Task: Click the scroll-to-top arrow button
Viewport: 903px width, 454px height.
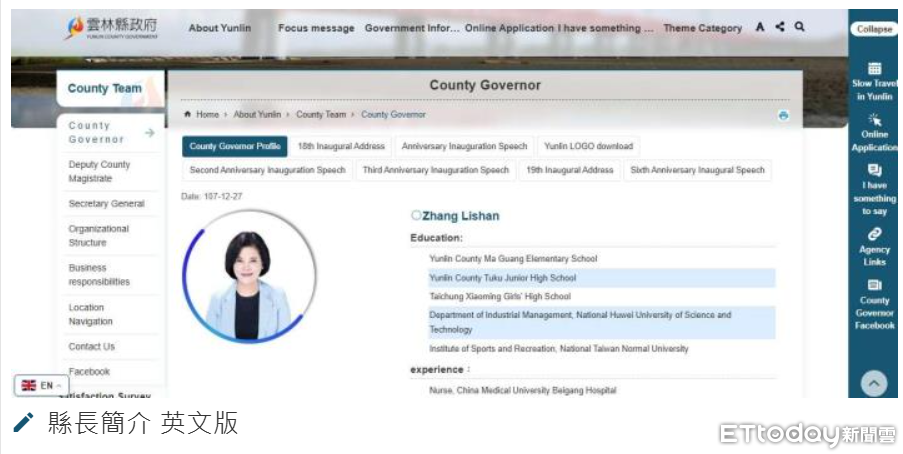Action: pos(874,382)
